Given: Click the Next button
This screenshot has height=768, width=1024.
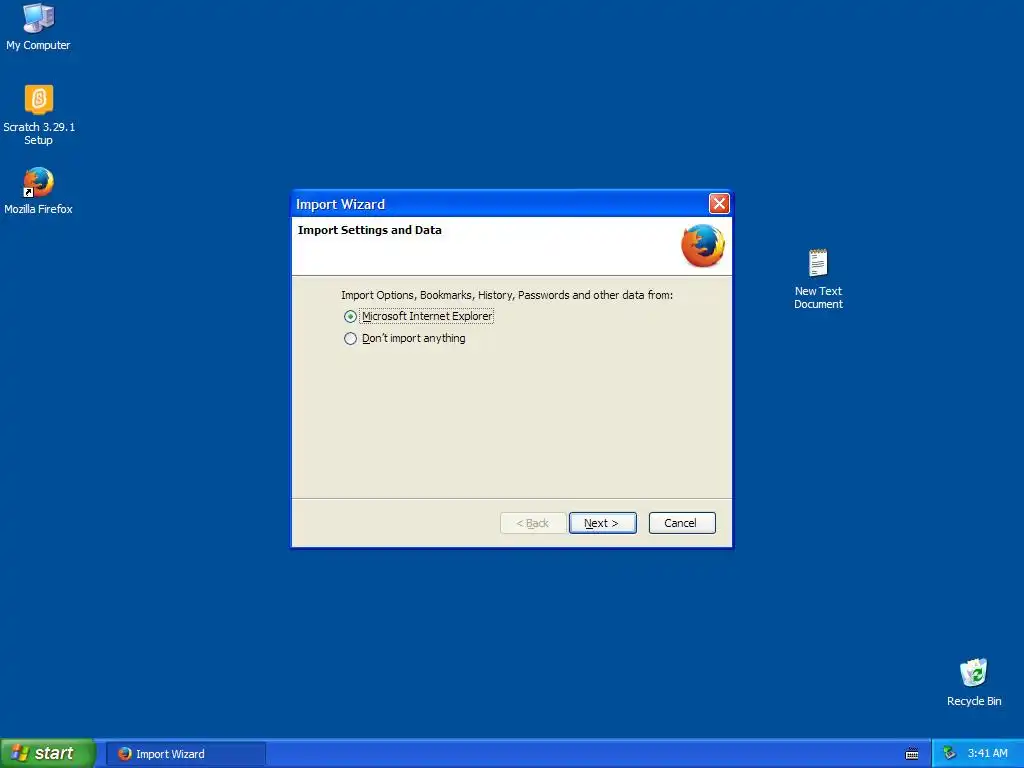Looking at the screenshot, I should coord(602,523).
